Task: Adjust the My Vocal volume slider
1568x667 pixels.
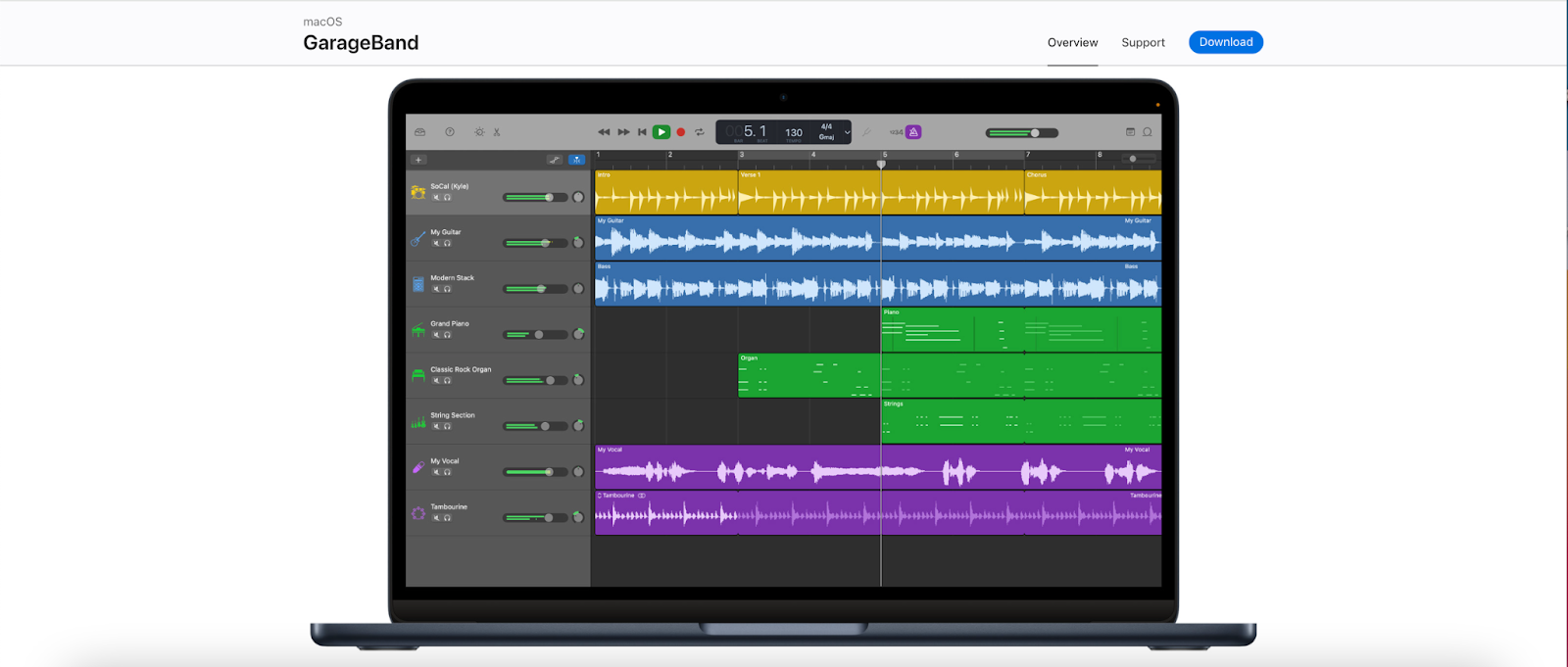Action: tap(535, 472)
